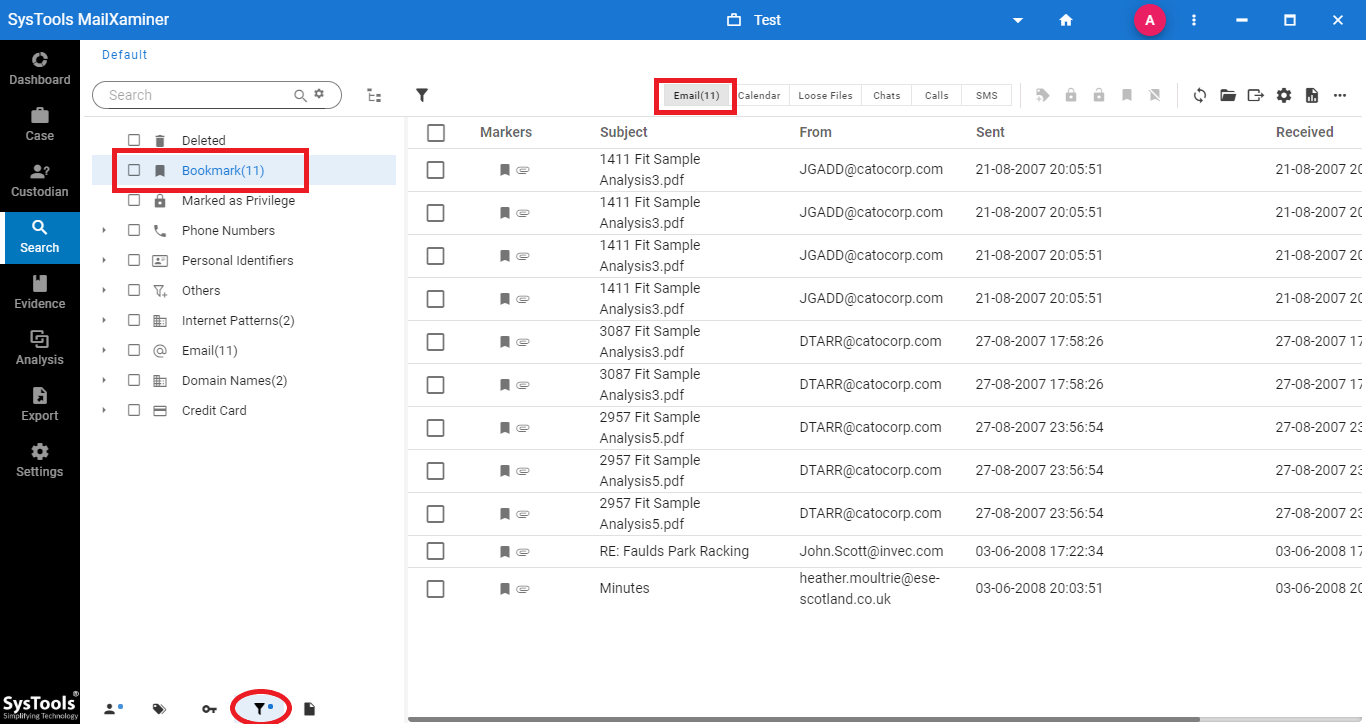Switch to the Calendar tab

(x=759, y=95)
